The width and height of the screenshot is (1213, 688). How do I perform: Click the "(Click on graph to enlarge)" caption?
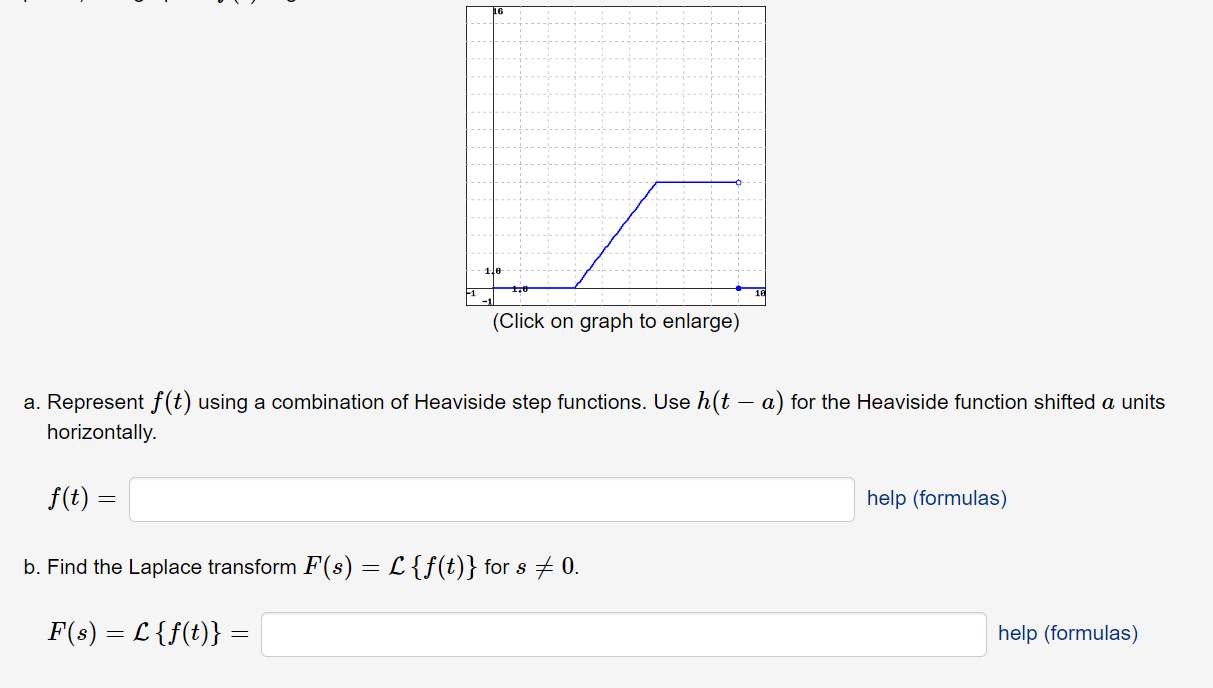click(615, 321)
